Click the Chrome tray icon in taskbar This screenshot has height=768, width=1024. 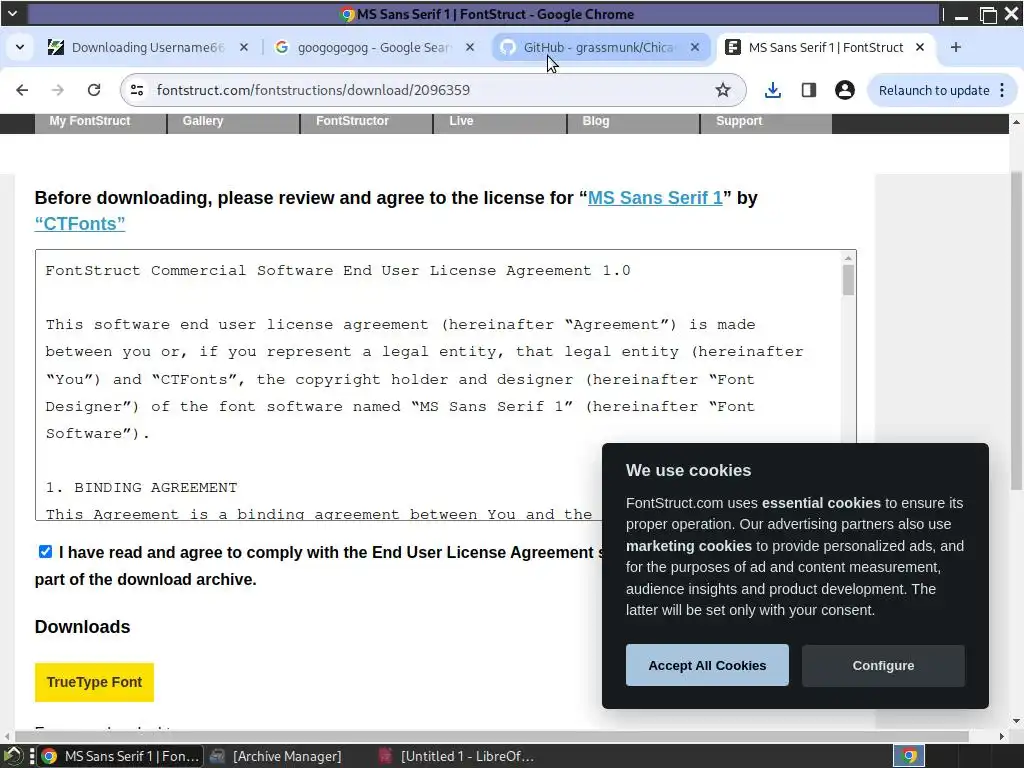click(909, 756)
